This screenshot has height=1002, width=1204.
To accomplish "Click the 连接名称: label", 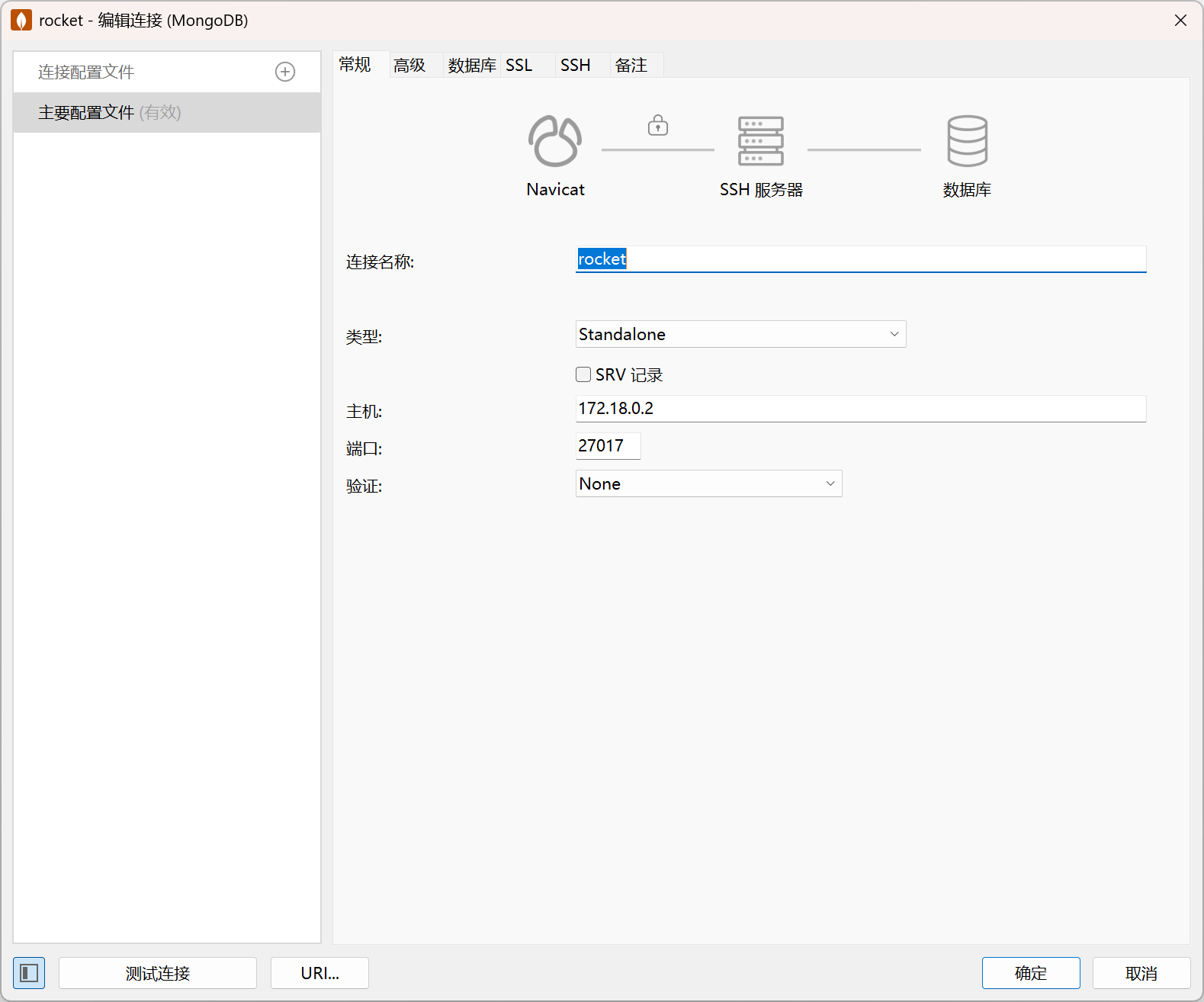I will (380, 262).
